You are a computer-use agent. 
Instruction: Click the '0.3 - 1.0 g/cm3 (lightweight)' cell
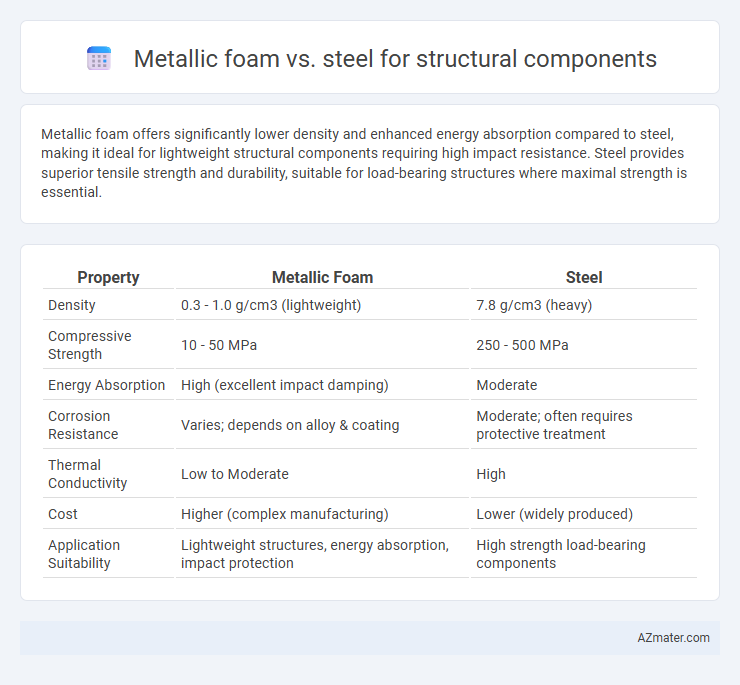pos(271,305)
